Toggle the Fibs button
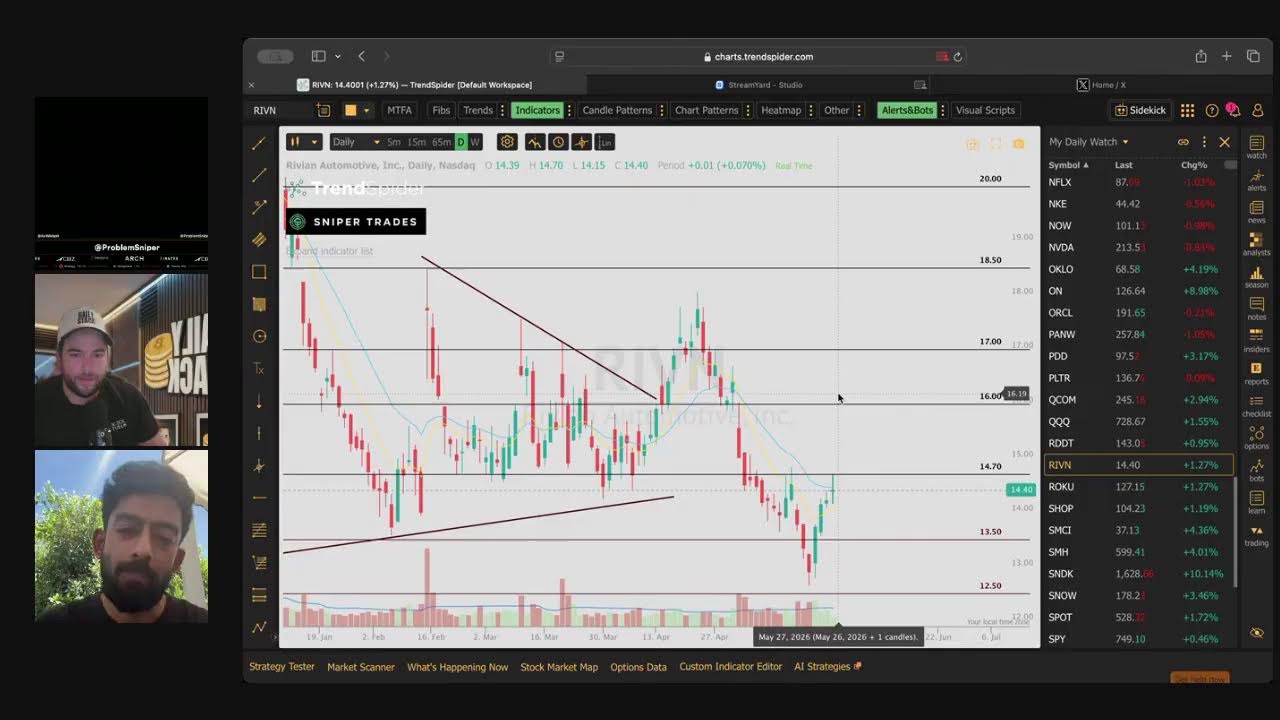The width and height of the screenshot is (1280, 720). [x=441, y=110]
